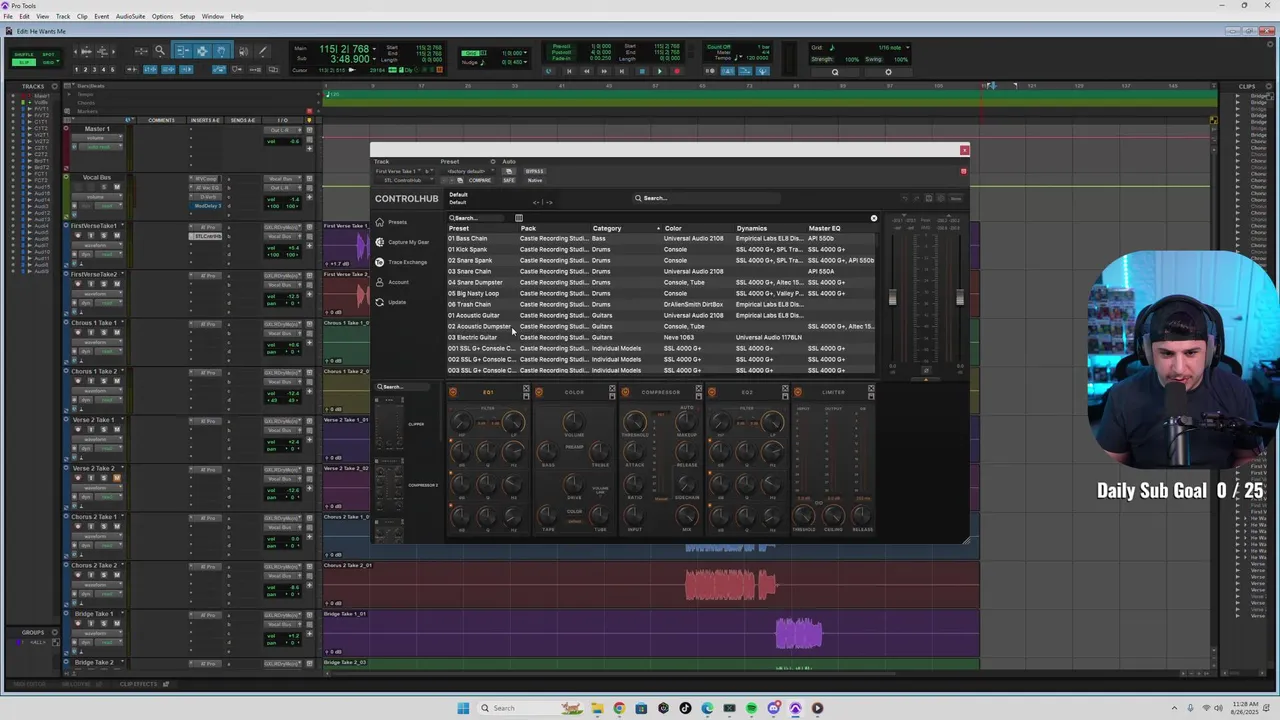
Task: Remove the COMPRESSOR module with its X icon
Action: coord(699,388)
